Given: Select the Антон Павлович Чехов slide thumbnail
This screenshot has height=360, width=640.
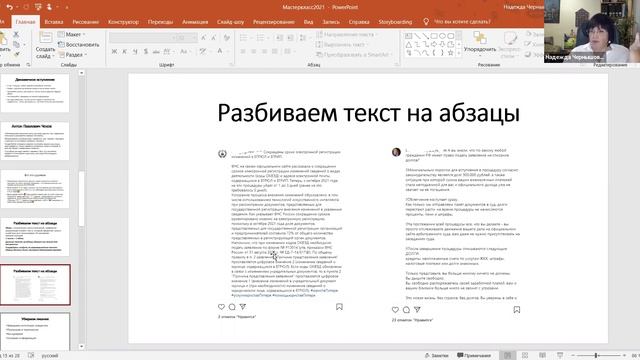Looking at the screenshot, I should point(35,141).
